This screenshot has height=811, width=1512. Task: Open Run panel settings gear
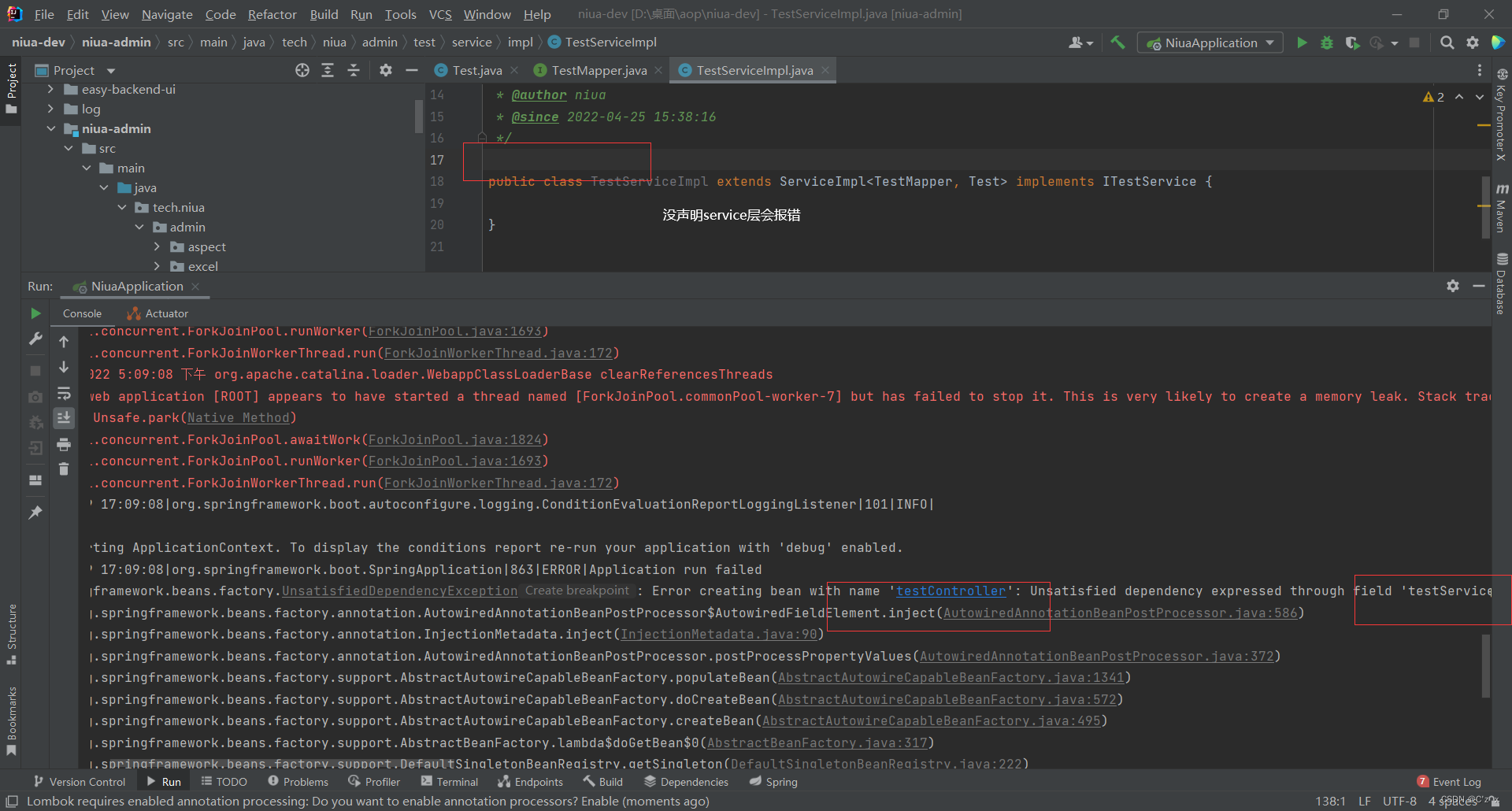1453,286
